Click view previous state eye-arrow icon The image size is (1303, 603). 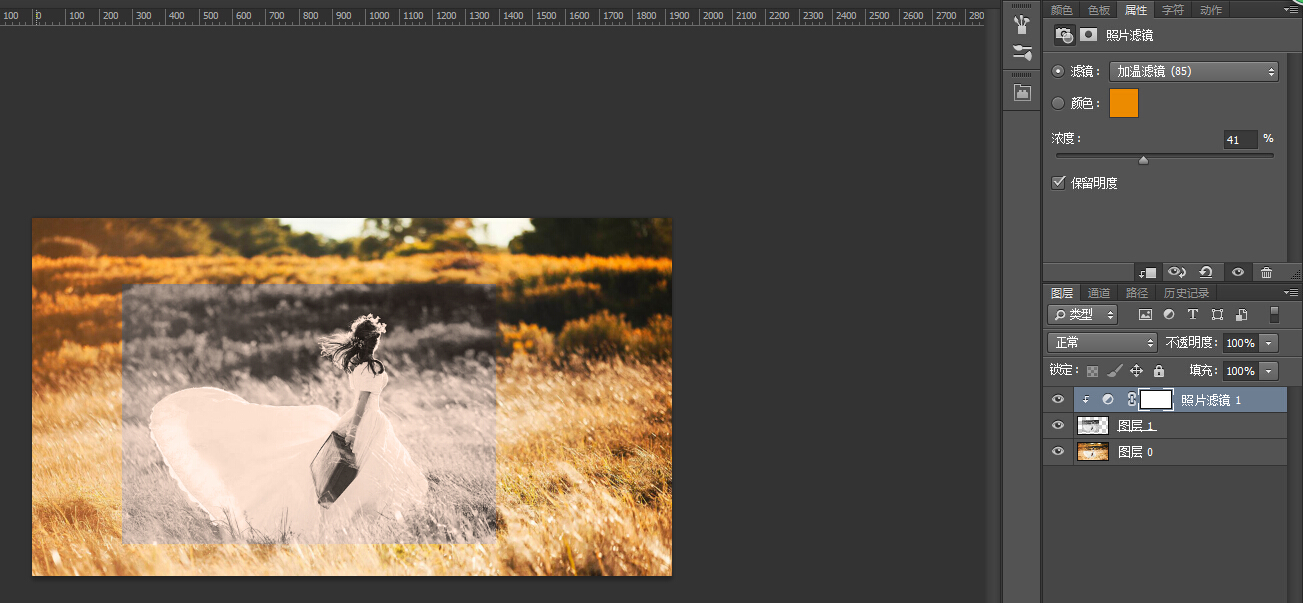pyautogui.click(x=1177, y=272)
